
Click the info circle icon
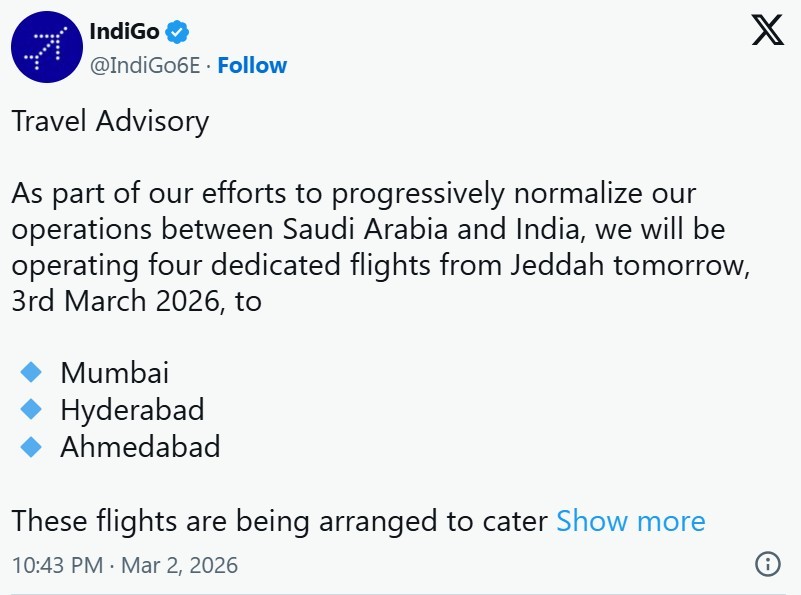pyautogui.click(x=767, y=564)
